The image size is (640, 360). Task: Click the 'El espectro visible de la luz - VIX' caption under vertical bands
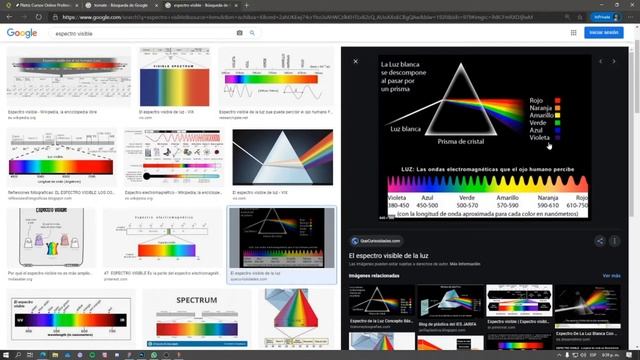[167, 112]
